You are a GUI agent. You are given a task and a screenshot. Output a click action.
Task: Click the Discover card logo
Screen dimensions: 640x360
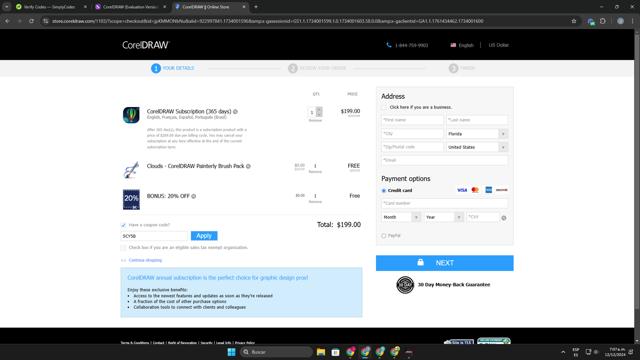[502, 190]
